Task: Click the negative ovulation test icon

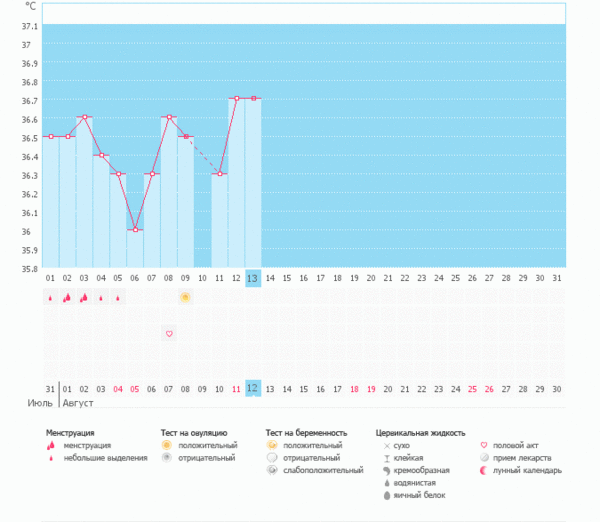Action: point(167,457)
